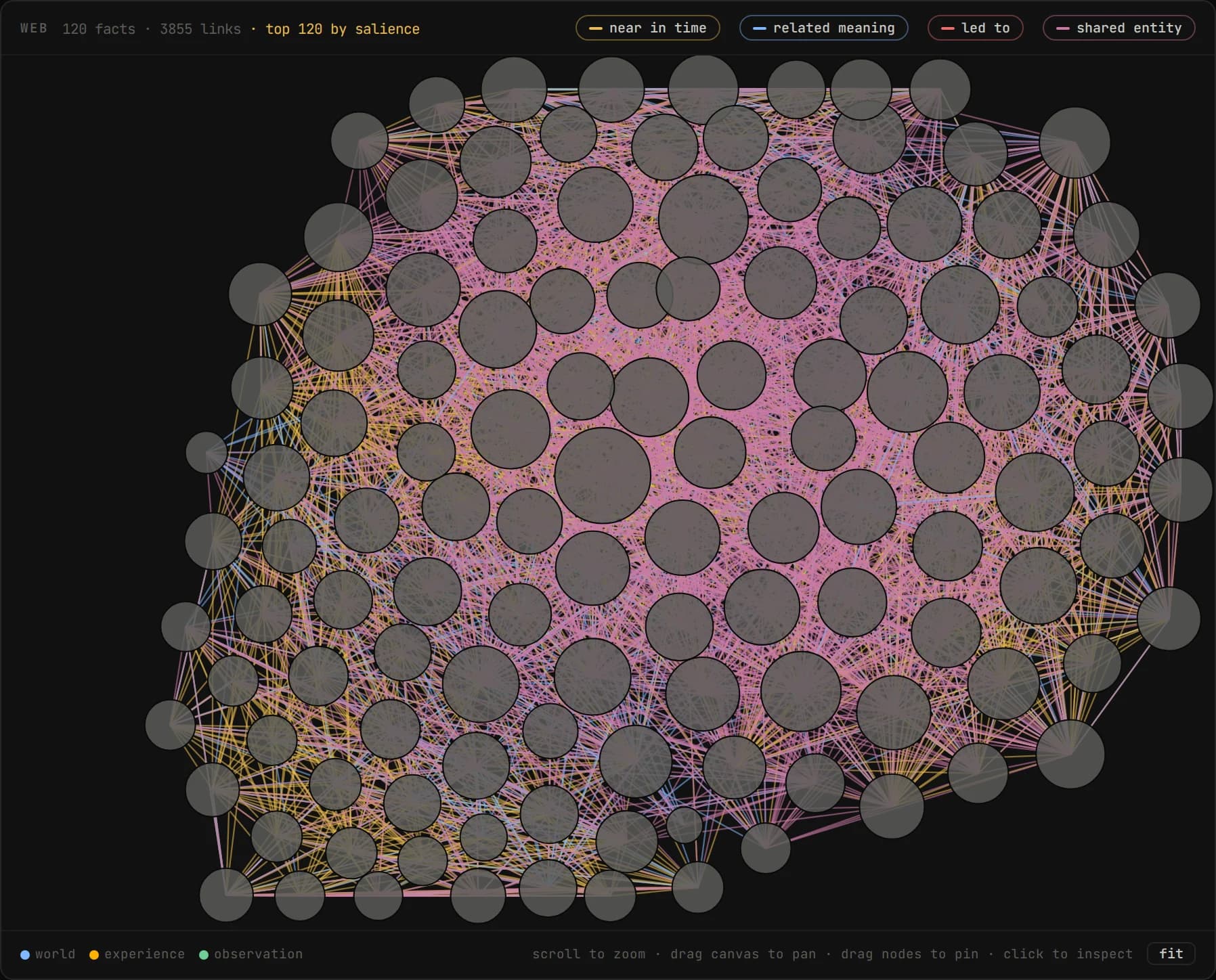
Task: Inspect the top-right corner node of the graph
Action: point(1074,143)
